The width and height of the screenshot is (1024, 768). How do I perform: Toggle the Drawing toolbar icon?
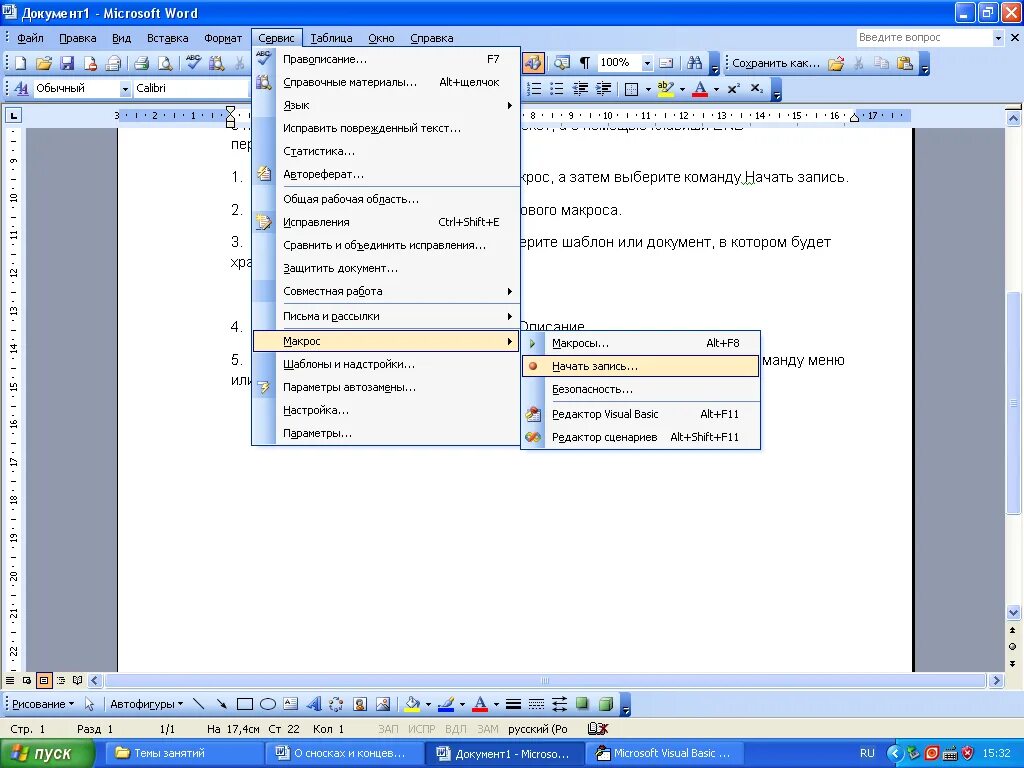[x=533, y=63]
